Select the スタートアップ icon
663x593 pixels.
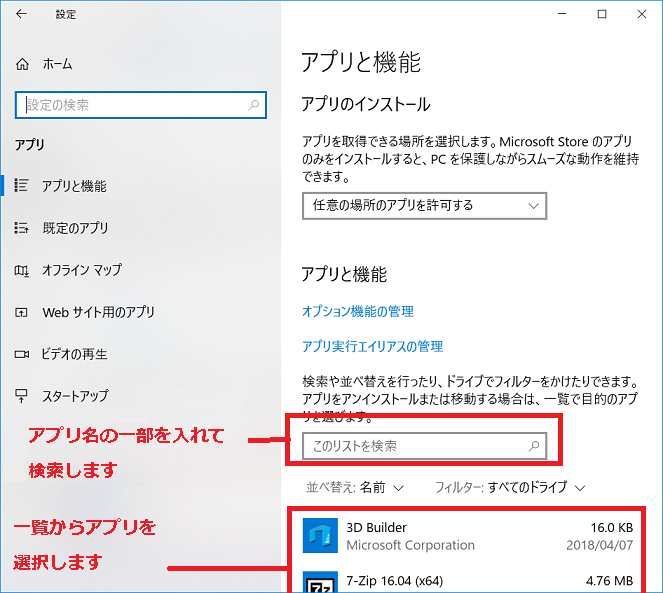(x=22, y=396)
